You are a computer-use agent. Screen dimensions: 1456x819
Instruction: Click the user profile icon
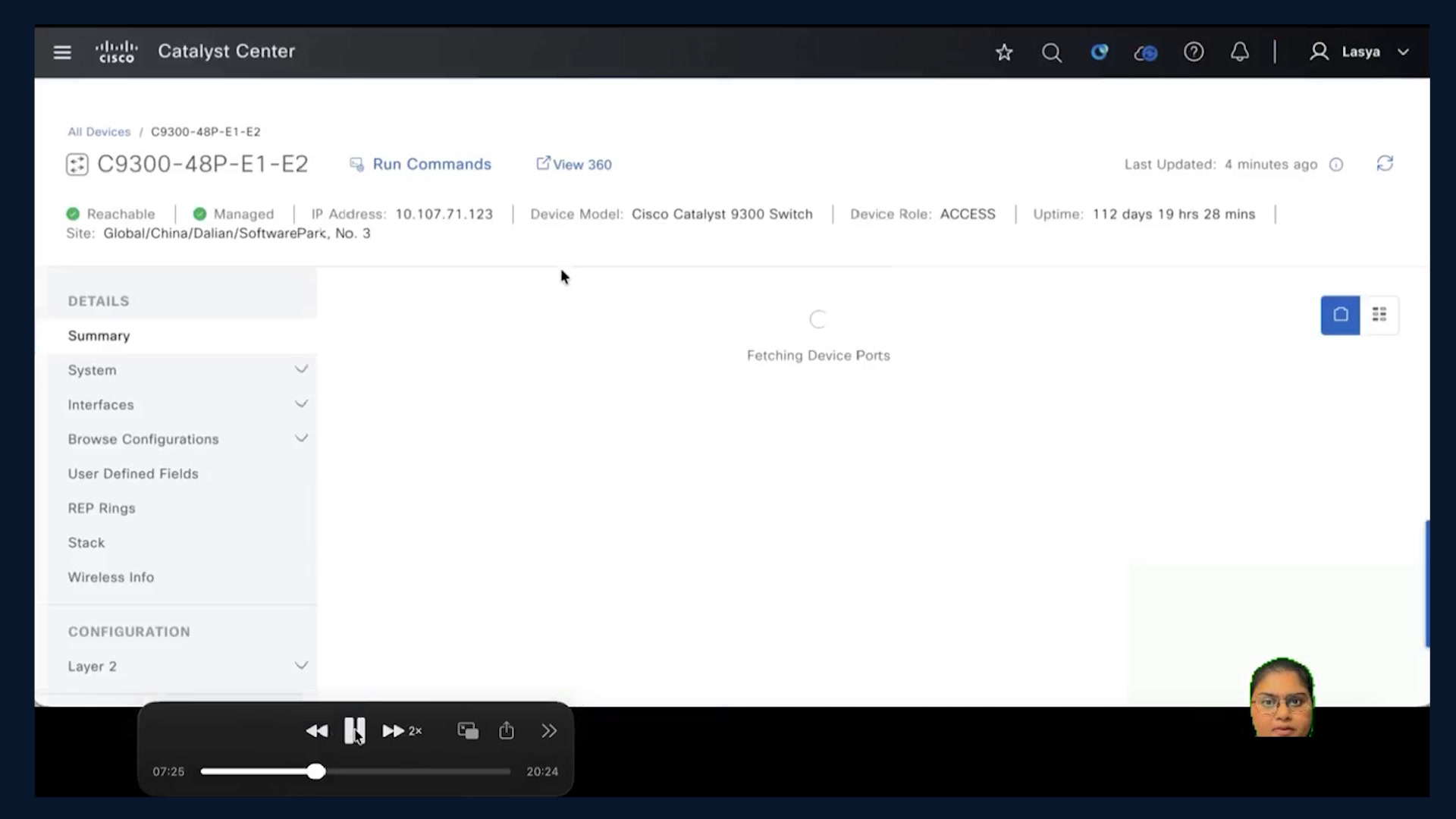tap(1319, 52)
